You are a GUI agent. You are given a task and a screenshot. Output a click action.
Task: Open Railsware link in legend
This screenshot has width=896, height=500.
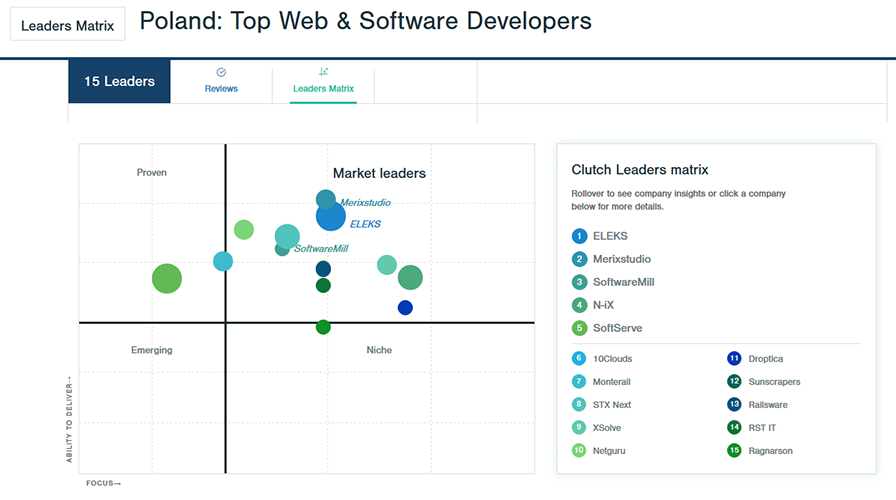(x=768, y=405)
